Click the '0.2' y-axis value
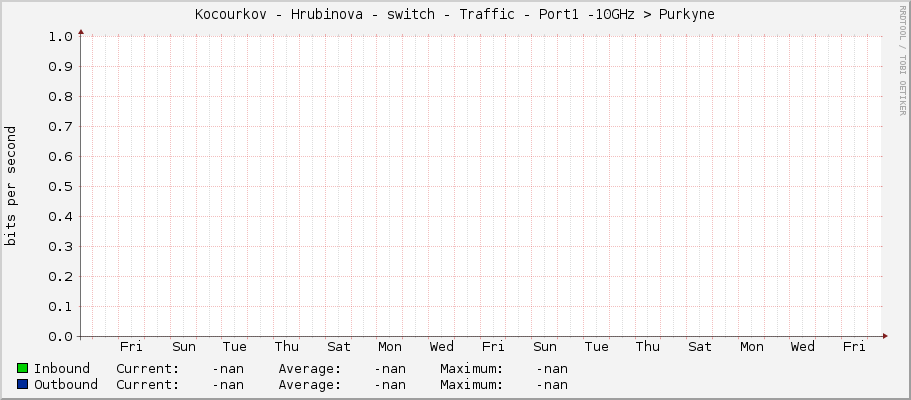 tap(60, 277)
